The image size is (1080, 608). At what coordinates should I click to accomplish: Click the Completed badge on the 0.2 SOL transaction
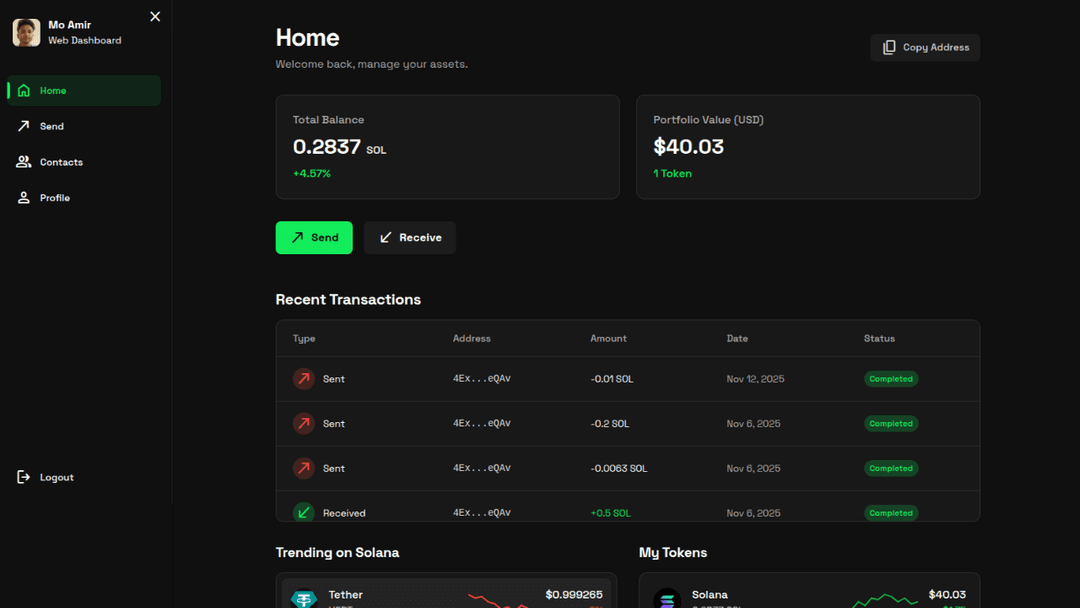pyautogui.click(x=890, y=423)
